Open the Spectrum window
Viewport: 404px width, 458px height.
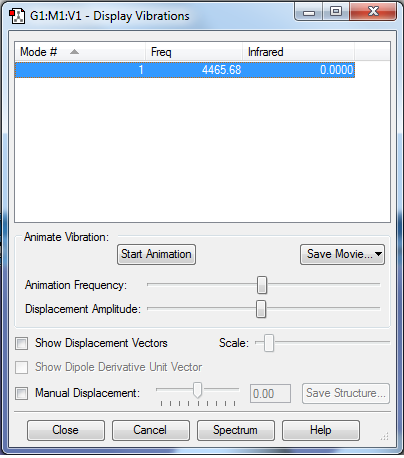(236, 430)
